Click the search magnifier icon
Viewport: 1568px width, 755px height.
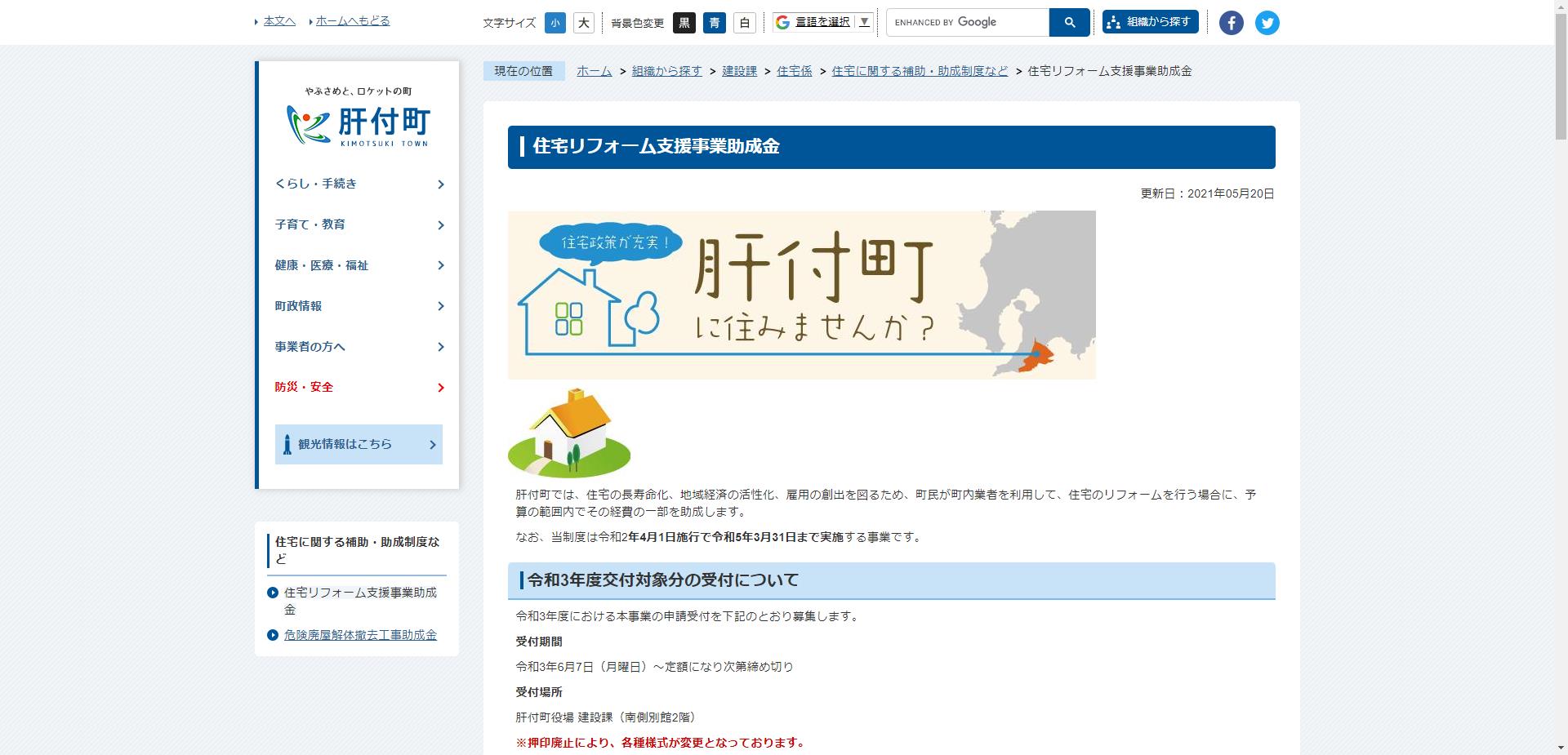tap(1068, 22)
